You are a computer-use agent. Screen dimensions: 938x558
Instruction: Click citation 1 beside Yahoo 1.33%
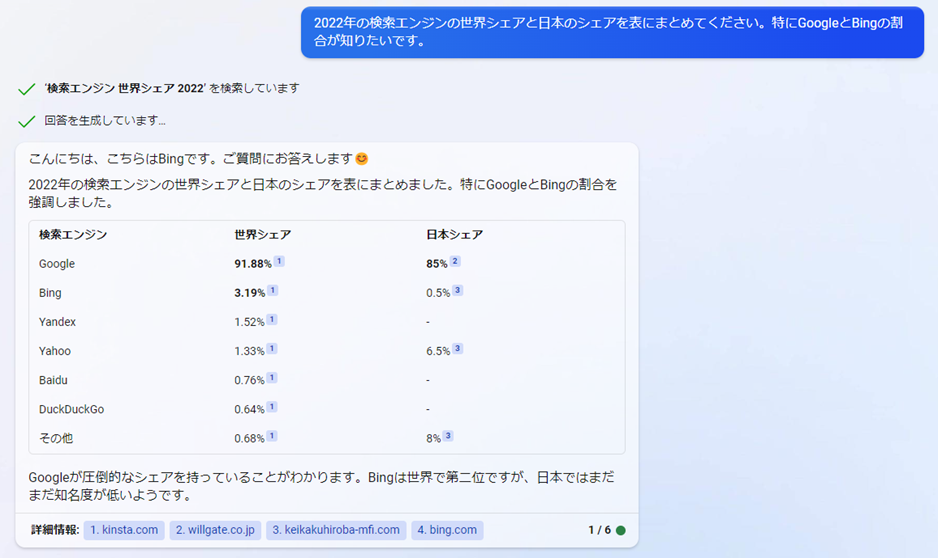point(272,349)
